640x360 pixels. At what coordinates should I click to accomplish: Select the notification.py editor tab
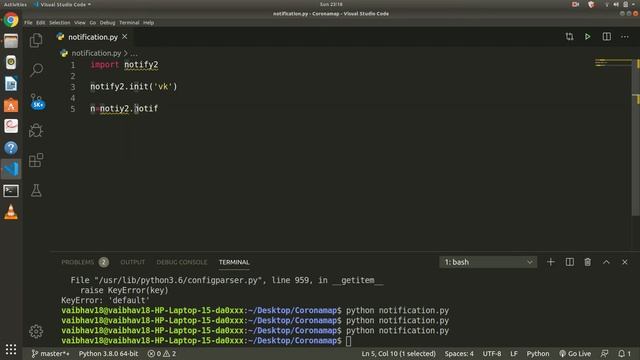pyautogui.click(x=92, y=37)
